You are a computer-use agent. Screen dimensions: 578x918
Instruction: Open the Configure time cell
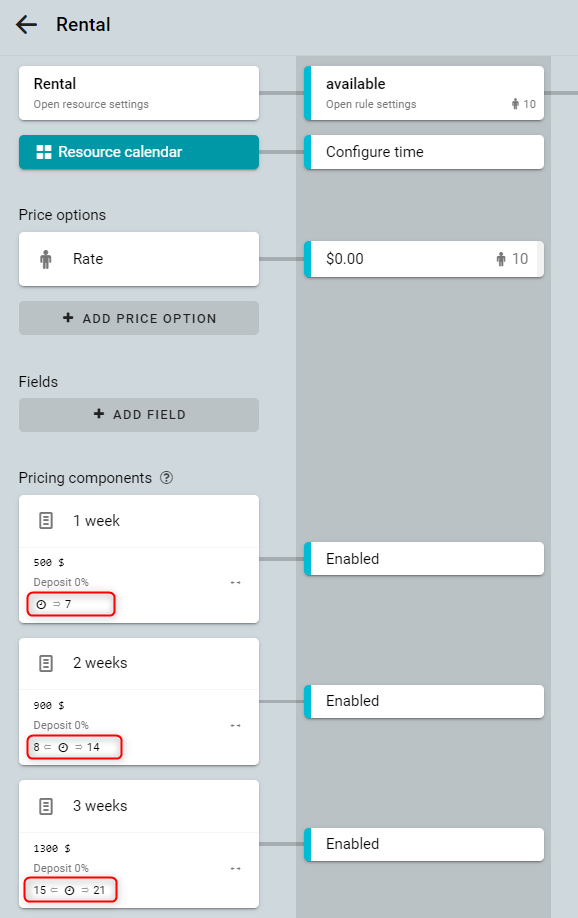424,152
